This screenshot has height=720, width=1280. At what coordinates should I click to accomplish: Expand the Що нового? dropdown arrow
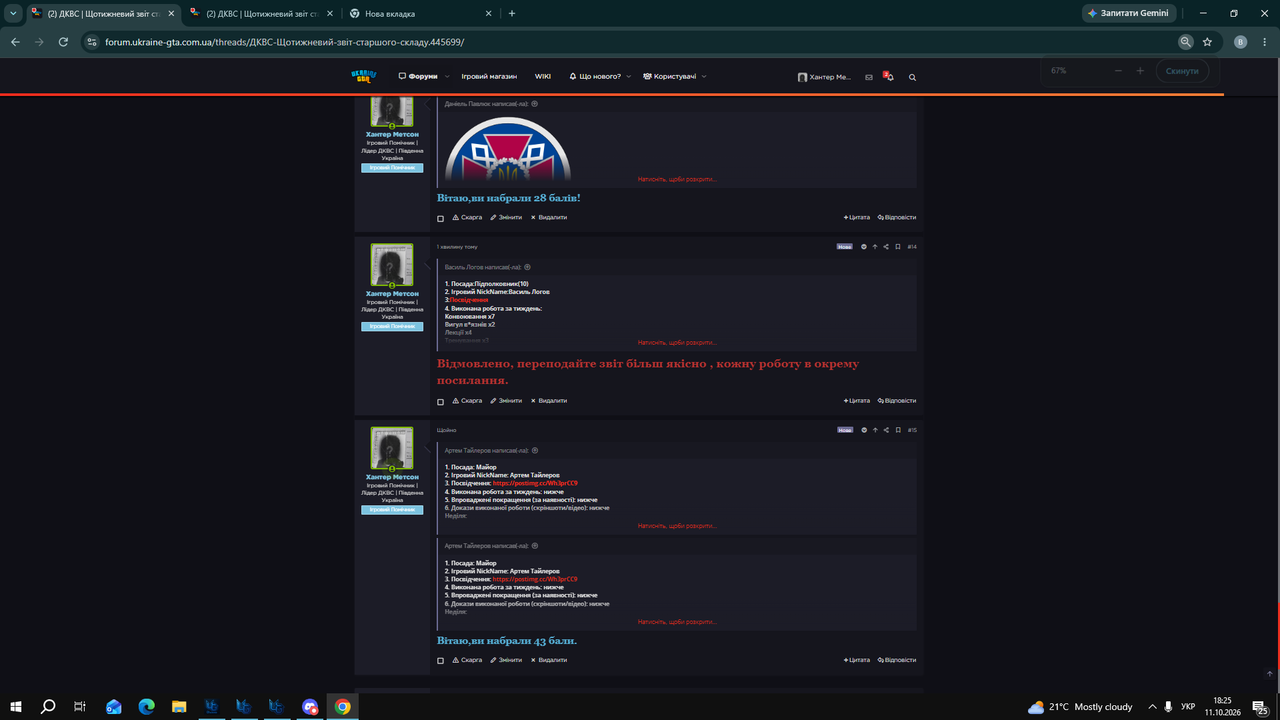point(630,77)
